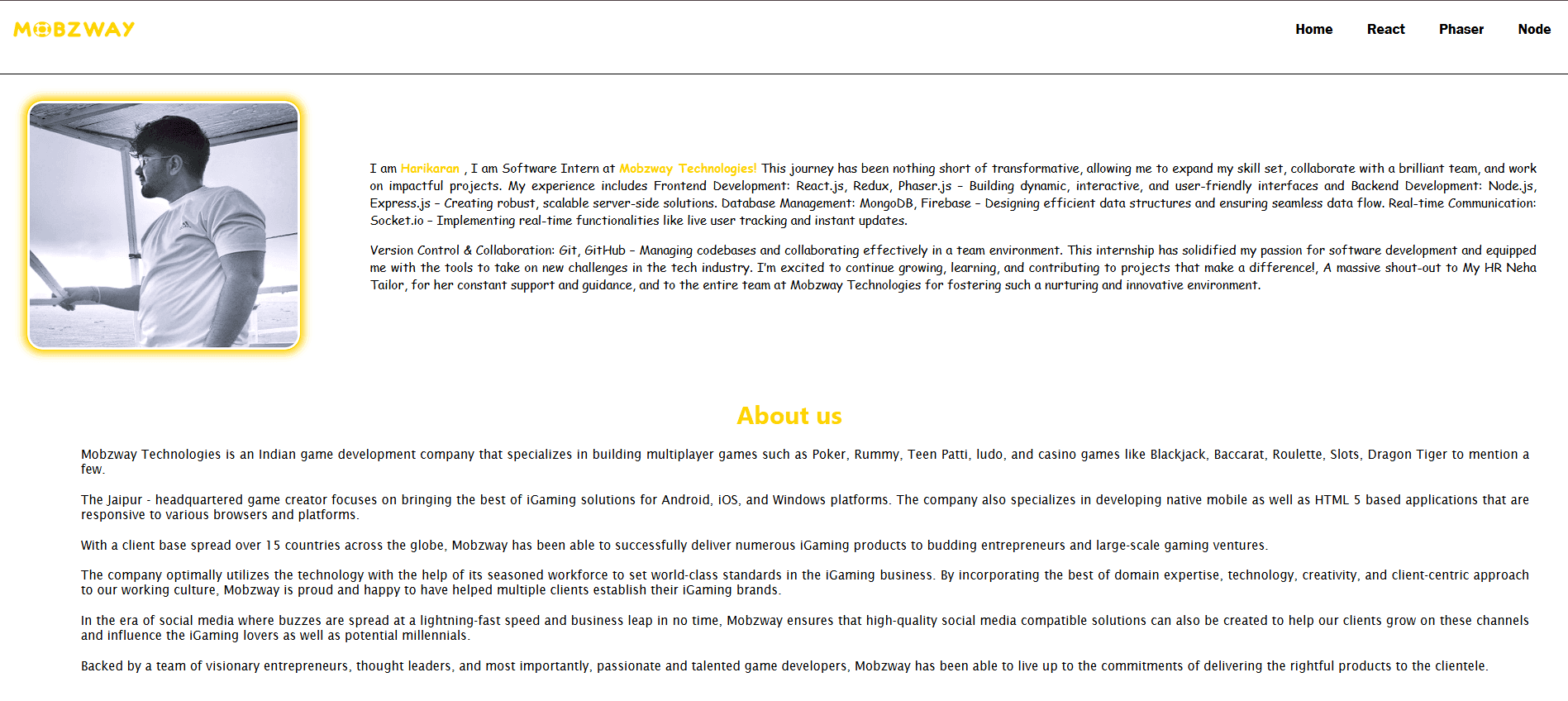1568x701 pixels.
Task: Click the Mobzway logo in the header
Action: (x=74, y=30)
